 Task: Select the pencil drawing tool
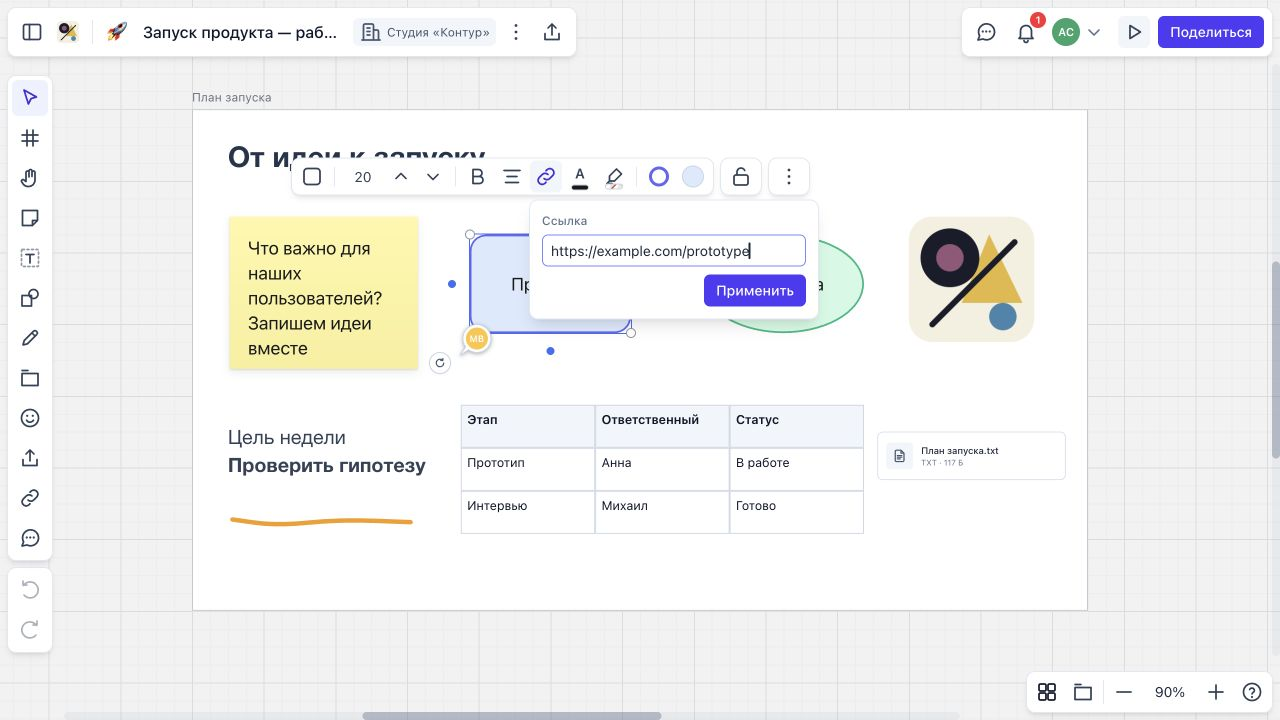[30, 338]
